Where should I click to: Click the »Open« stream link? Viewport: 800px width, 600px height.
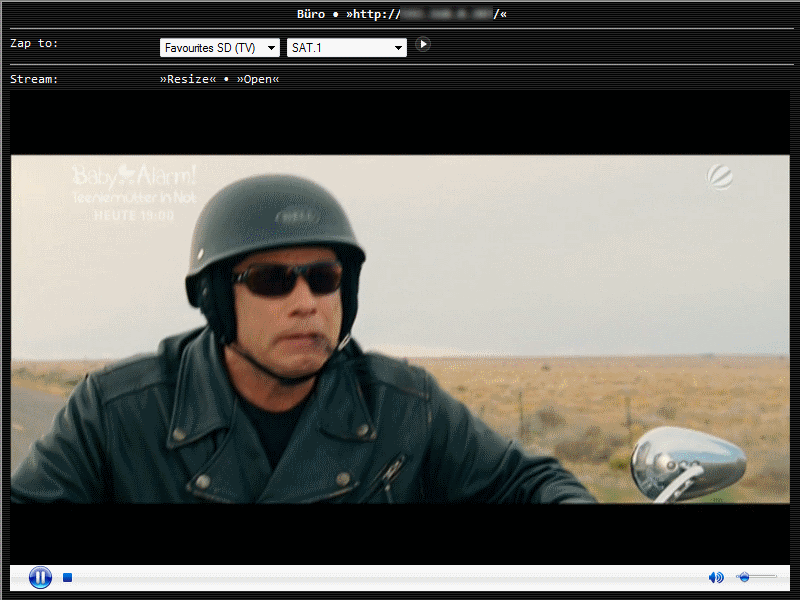click(258, 79)
